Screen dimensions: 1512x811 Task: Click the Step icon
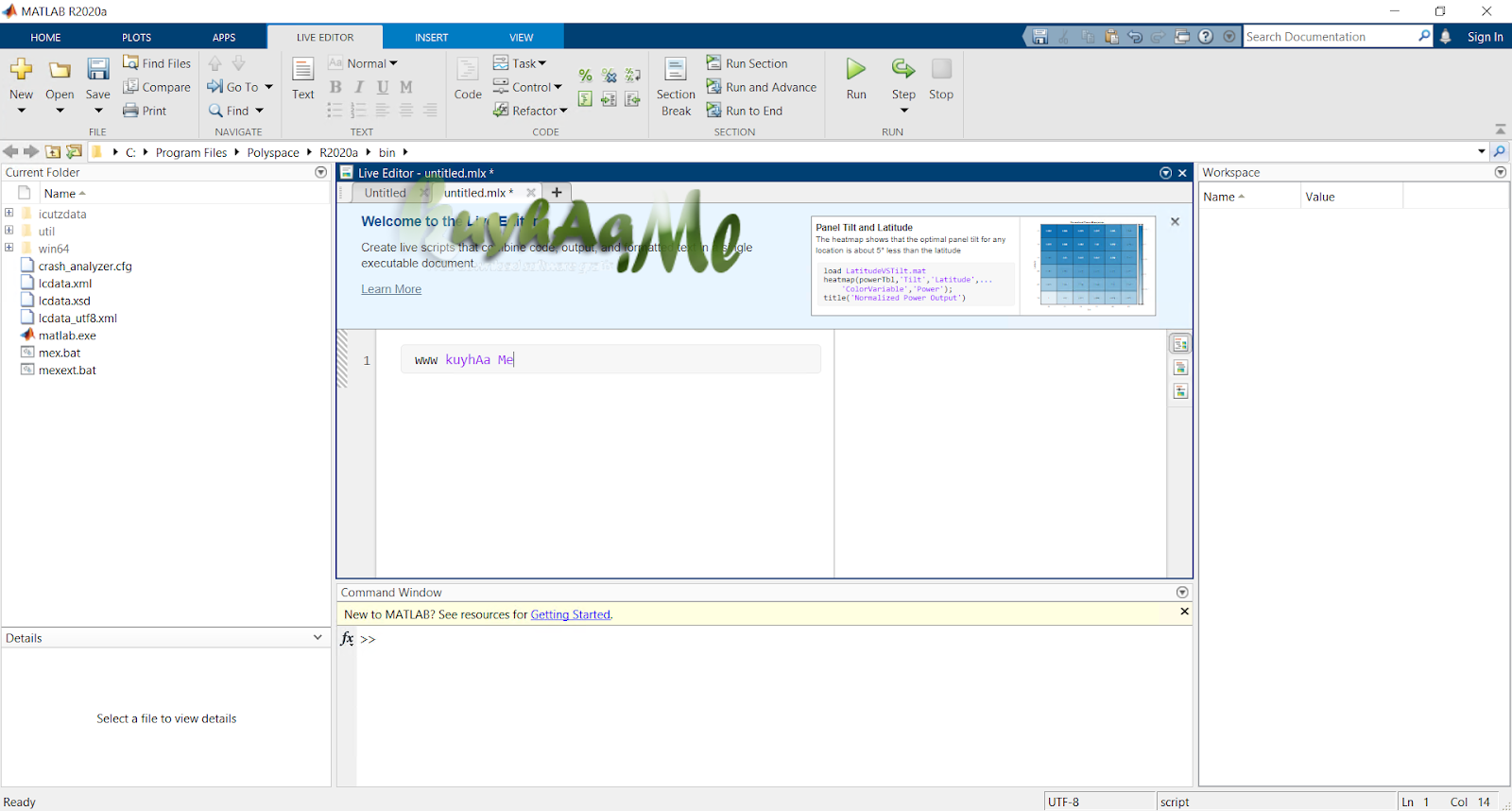click(903, 69)
